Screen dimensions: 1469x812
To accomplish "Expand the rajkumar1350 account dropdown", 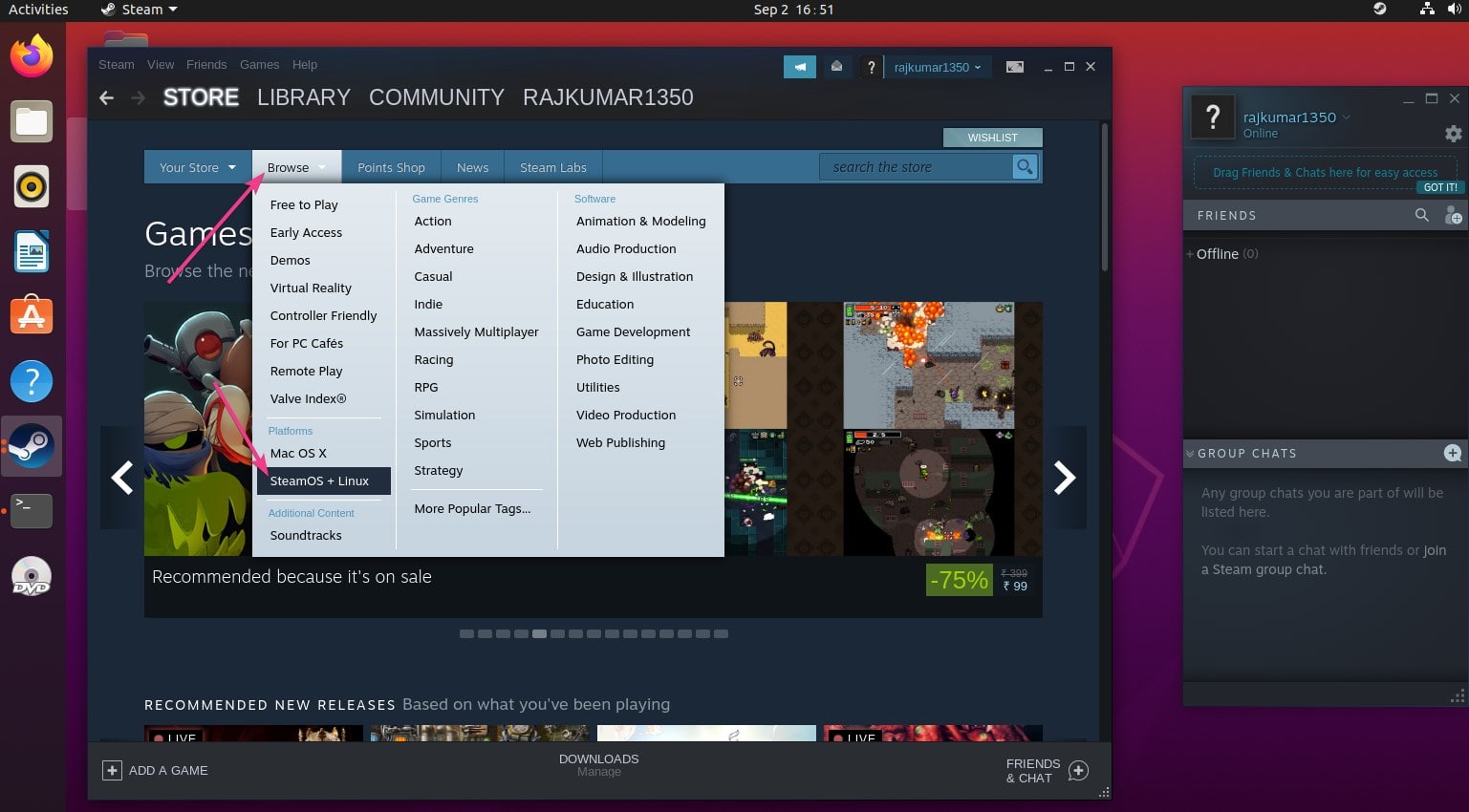I will [x=938, y=67].
